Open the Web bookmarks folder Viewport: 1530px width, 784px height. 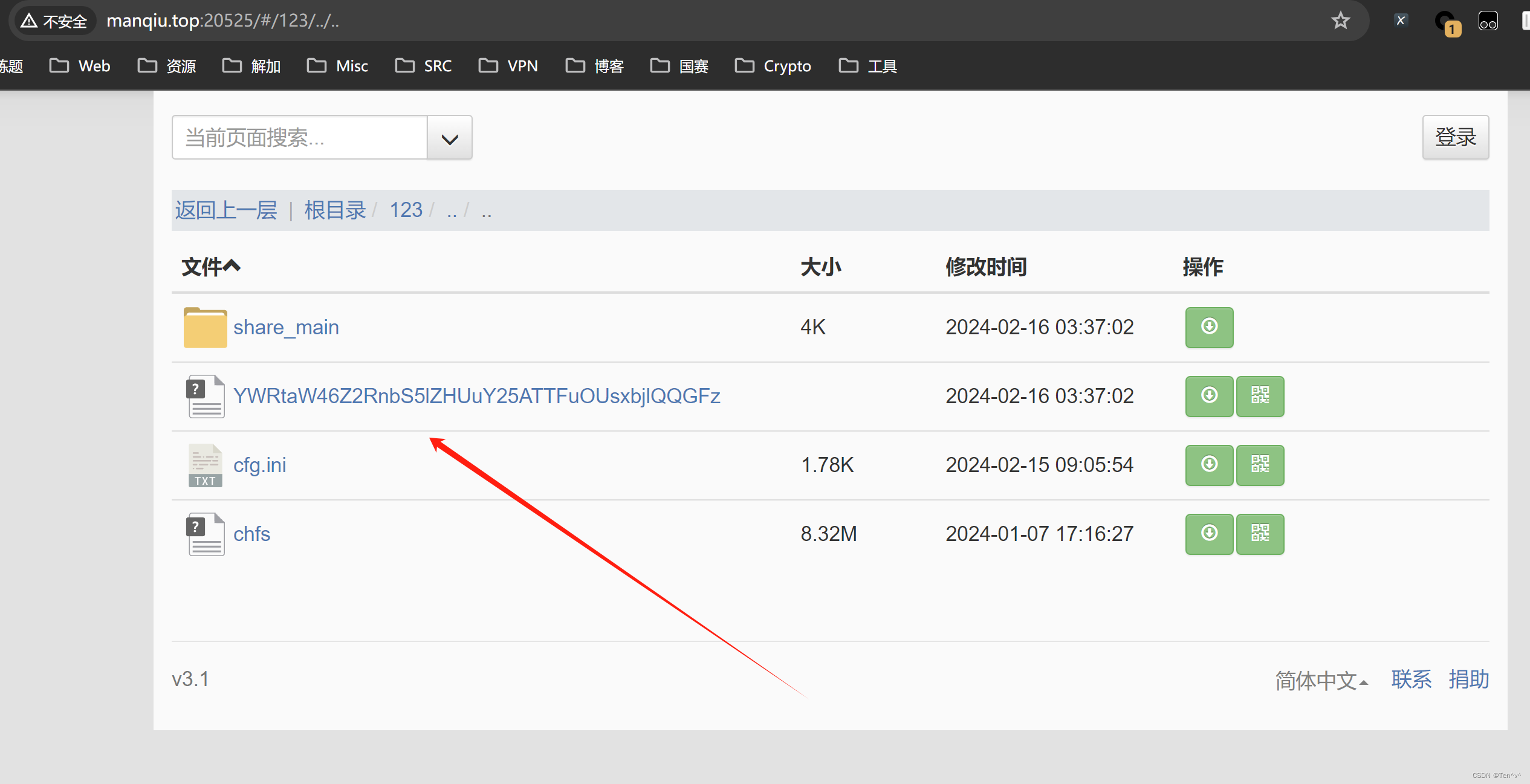tap(80, 66)
